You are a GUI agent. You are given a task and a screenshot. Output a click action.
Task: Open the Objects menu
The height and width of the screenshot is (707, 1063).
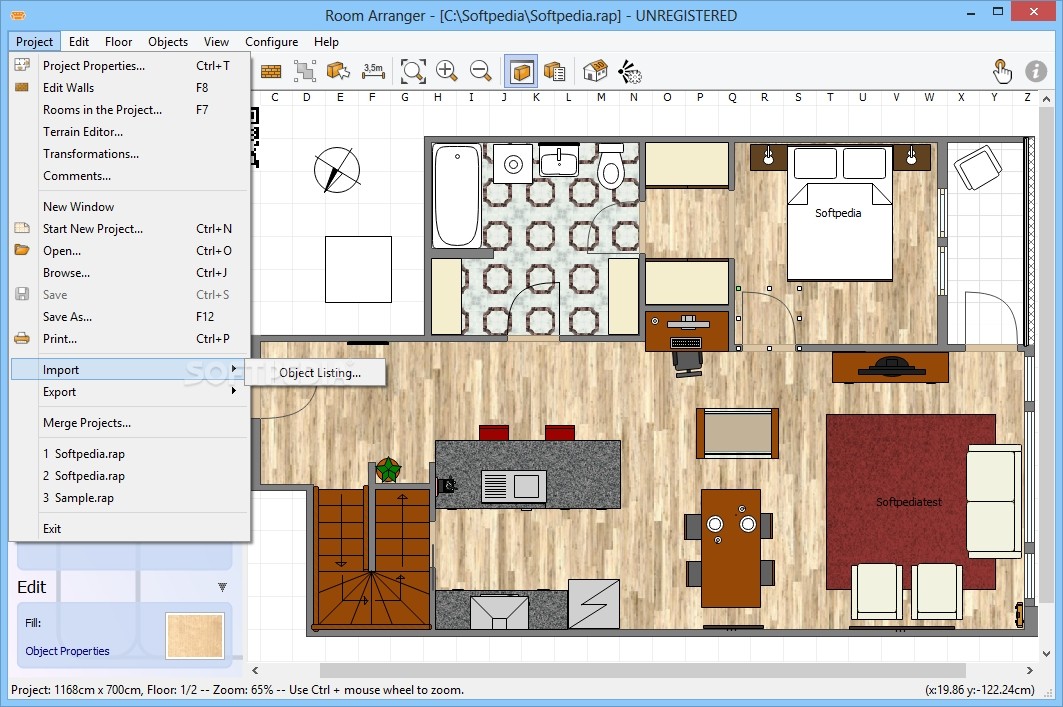168,41
